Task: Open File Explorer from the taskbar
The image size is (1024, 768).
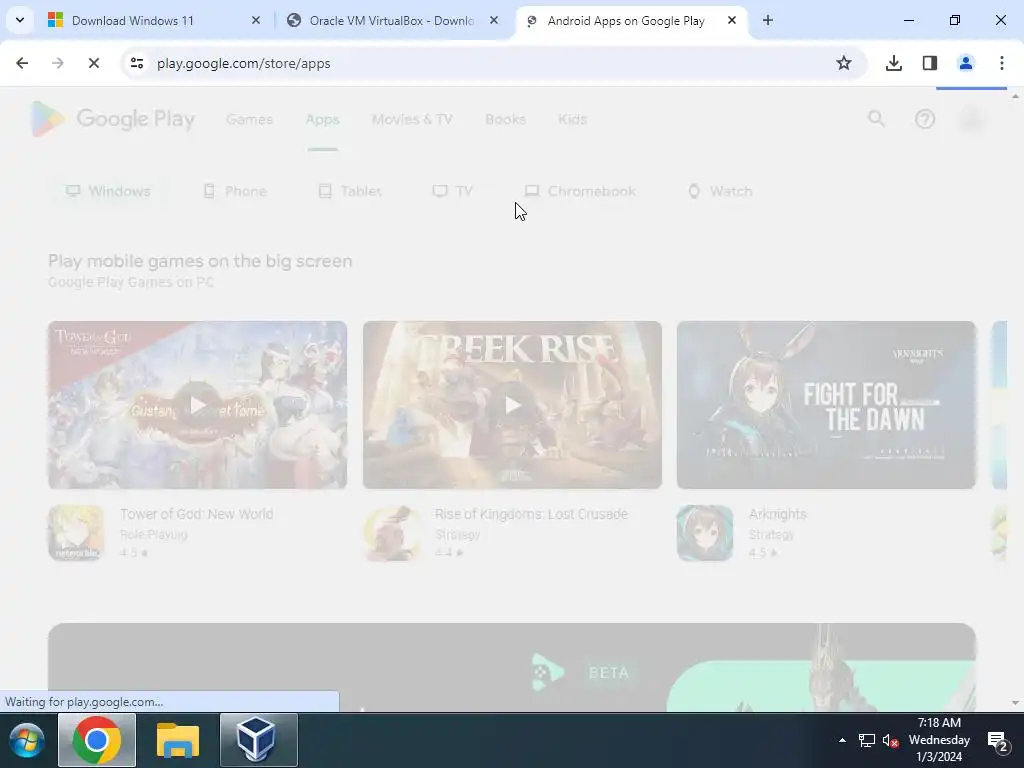Action: pos(178,741)
